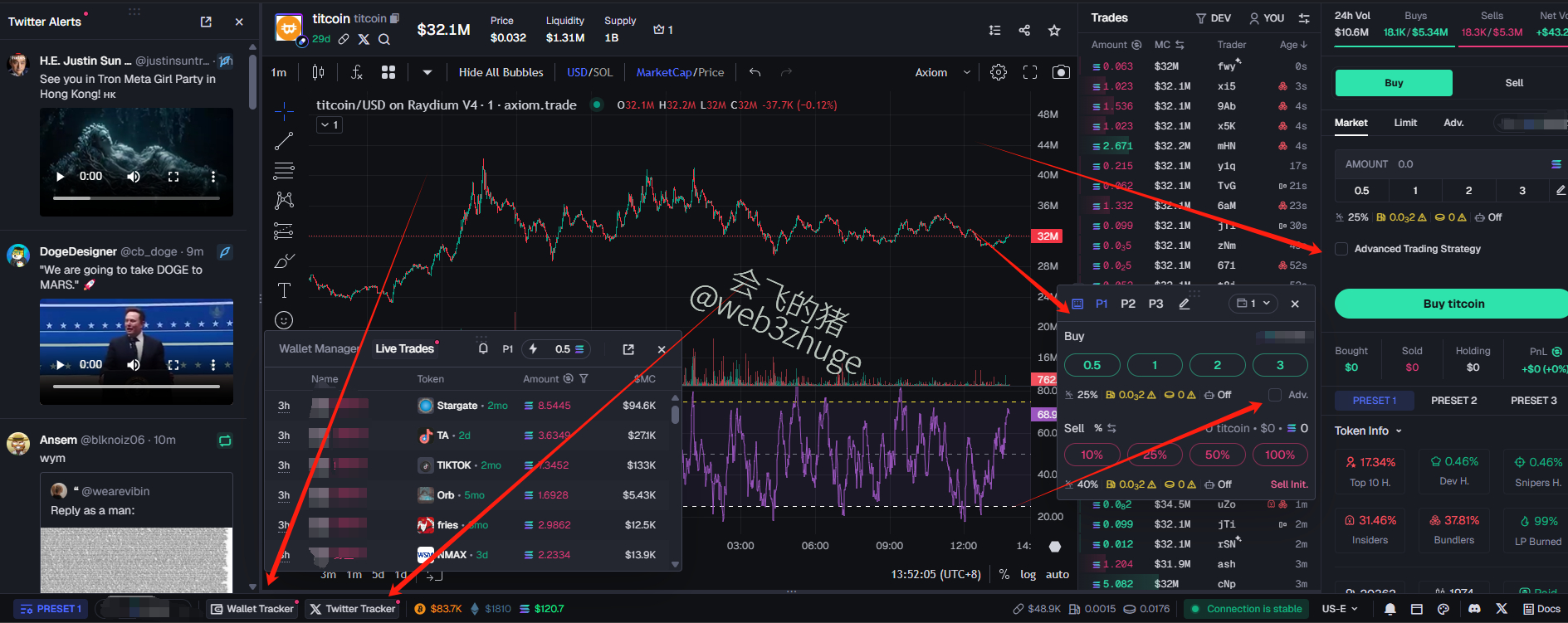Open the US-E region dropdown
Image resolution: width=1568 pixels, height=623 pixels.
1340,609
